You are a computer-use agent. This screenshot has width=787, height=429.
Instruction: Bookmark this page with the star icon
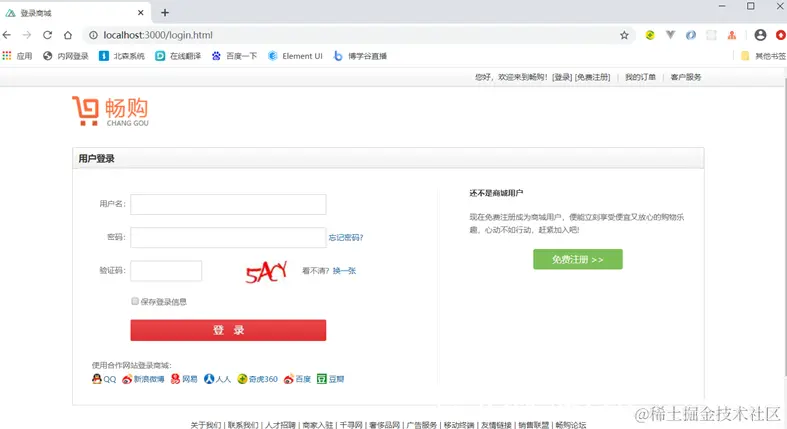point(624,35)
